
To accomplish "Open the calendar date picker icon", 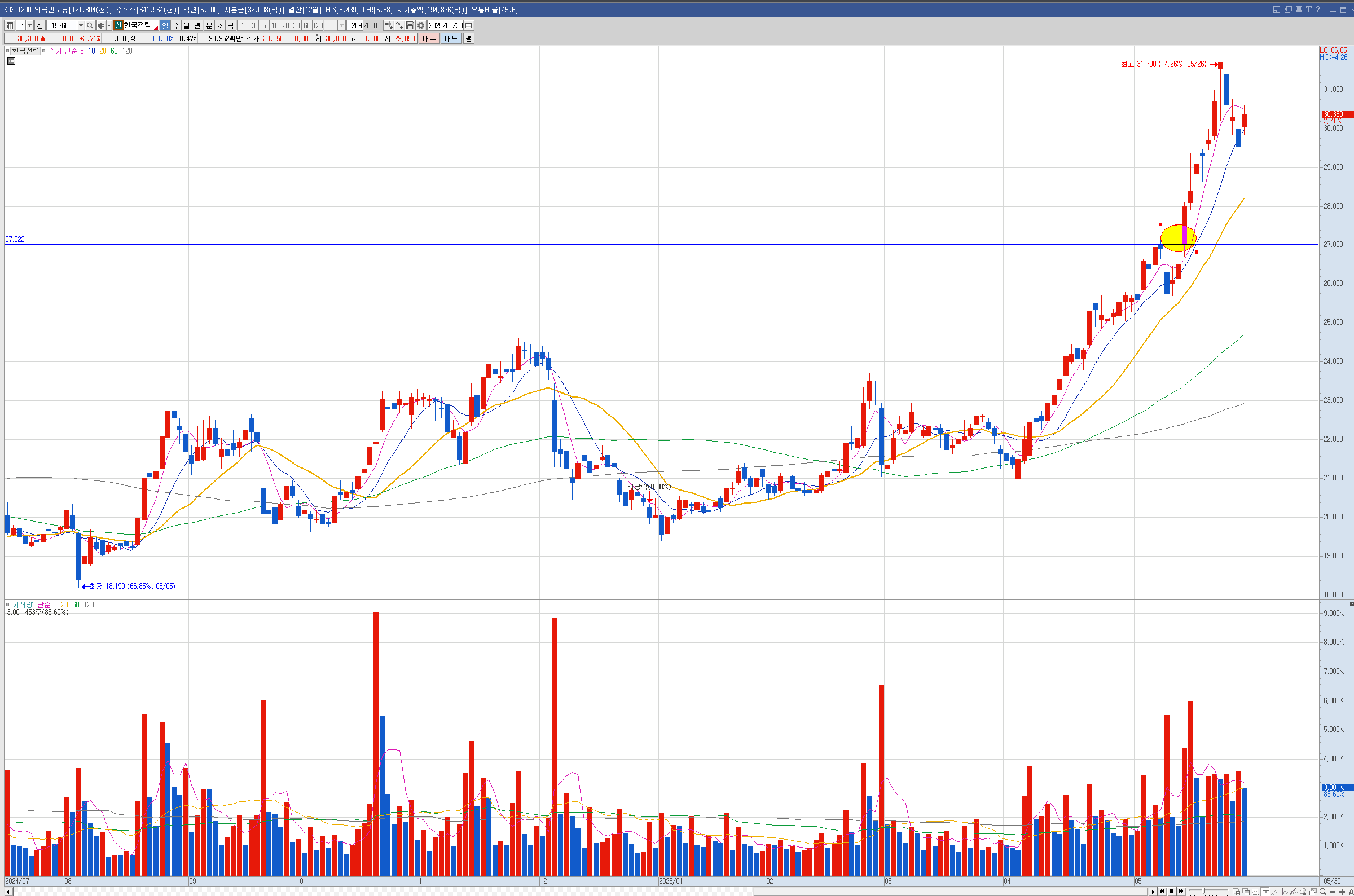I will coord(469,26).
